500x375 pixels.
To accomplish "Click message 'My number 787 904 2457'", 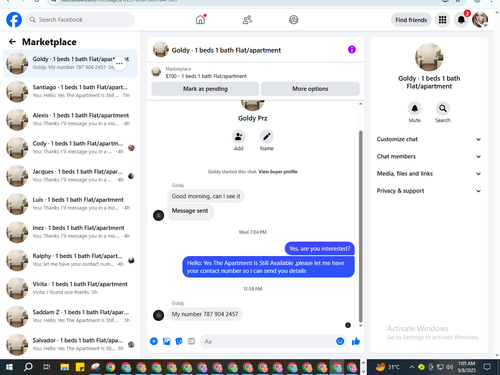I will pos(205,314).
